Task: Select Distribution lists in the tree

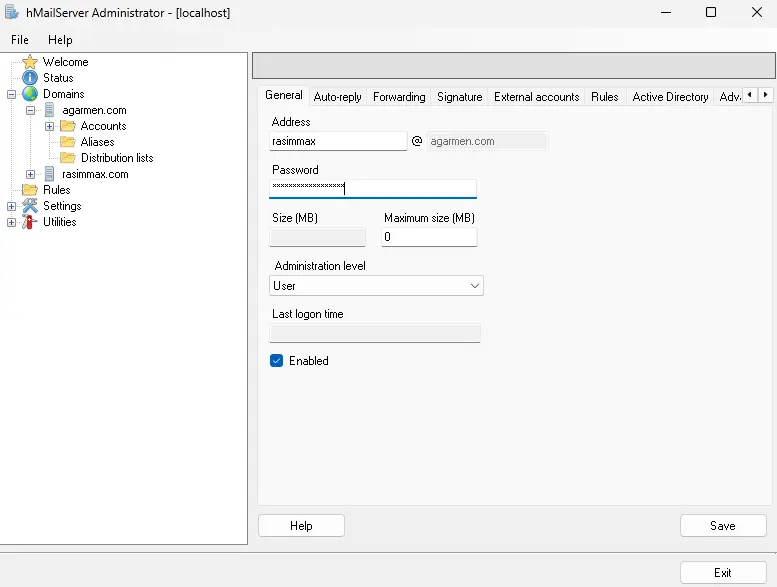Action: (117, 158)
